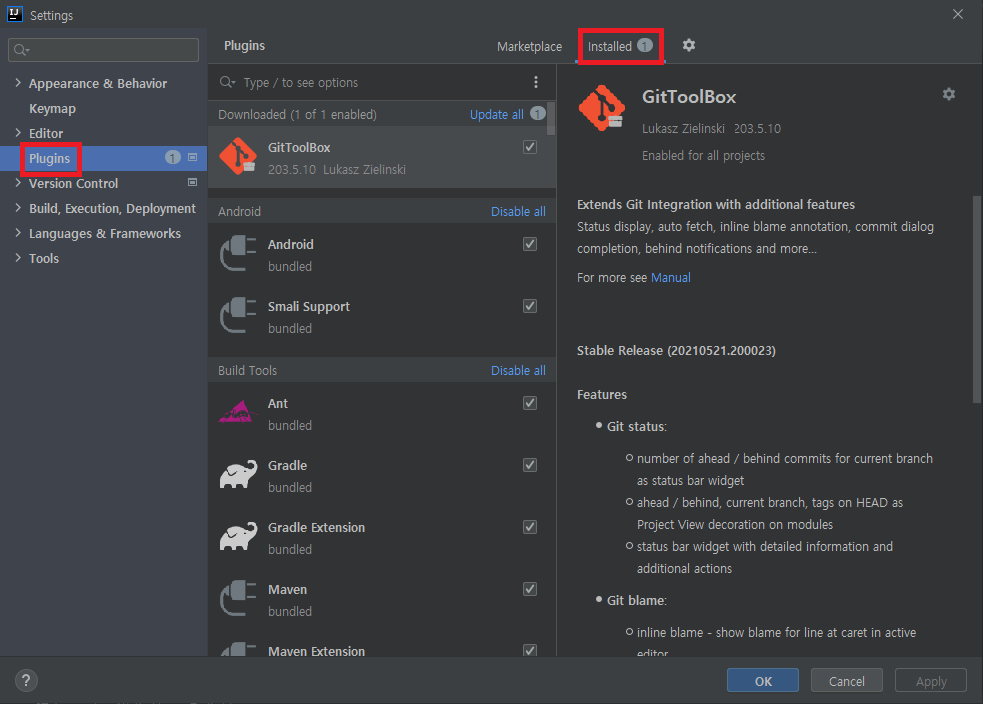Expand Languages & Frameworks section
Image resolution: width=983 pixels, height=704 pixels.
coord(18,233)
